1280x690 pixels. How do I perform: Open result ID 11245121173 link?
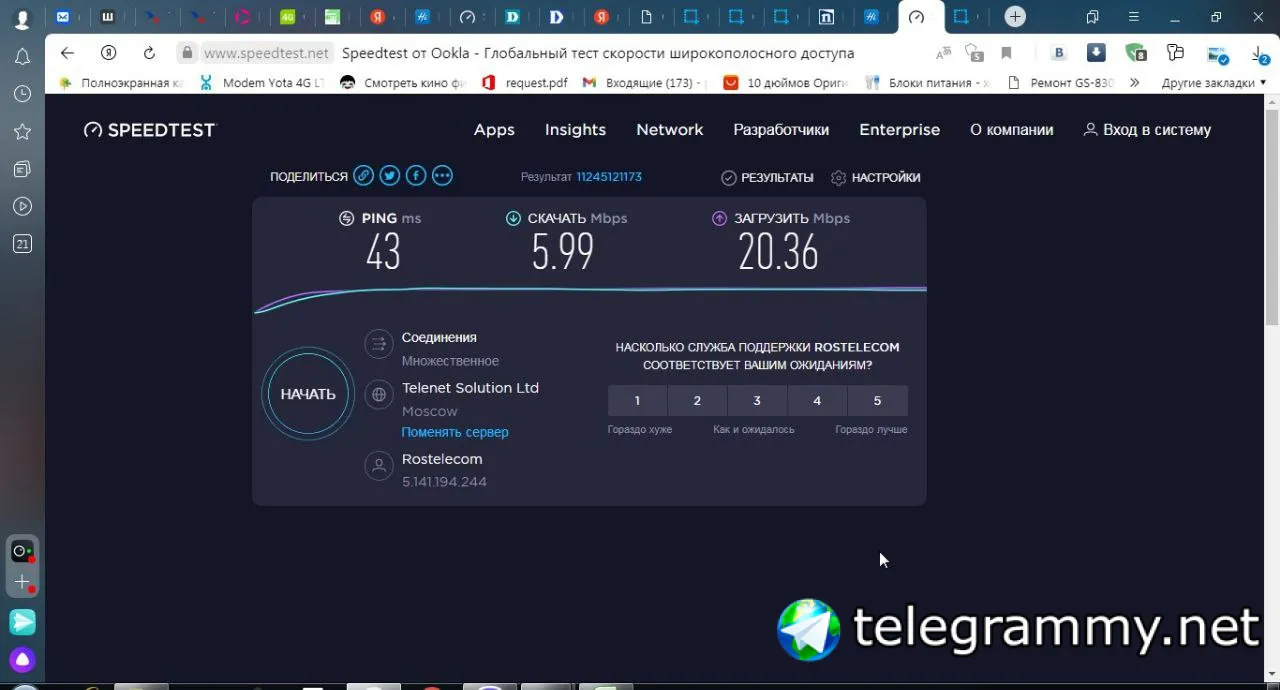609,177
